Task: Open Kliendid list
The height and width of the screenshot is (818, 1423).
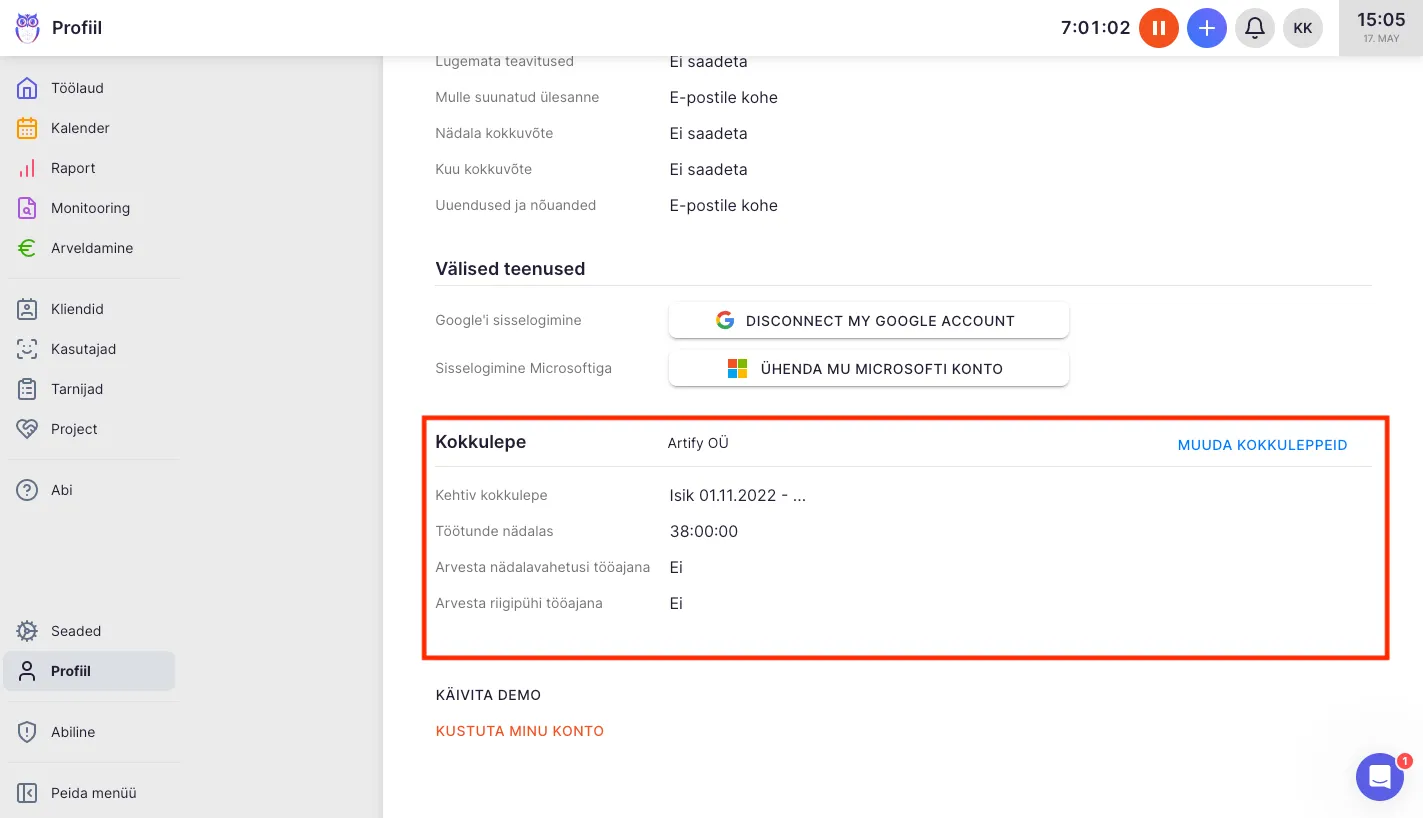Action: [x=77, y=309]
